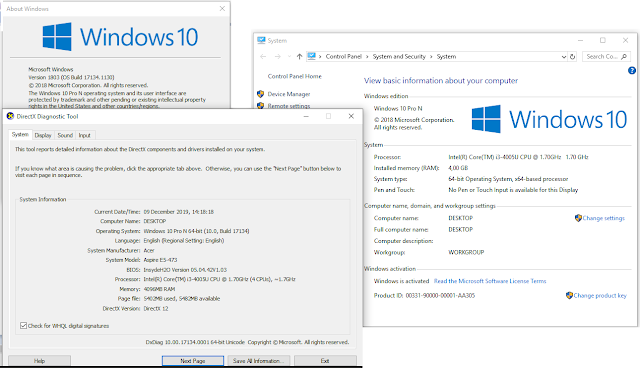Open the blue help question mark icon
The width and height of the screenshot is (640, 368).
pos(632,71)
